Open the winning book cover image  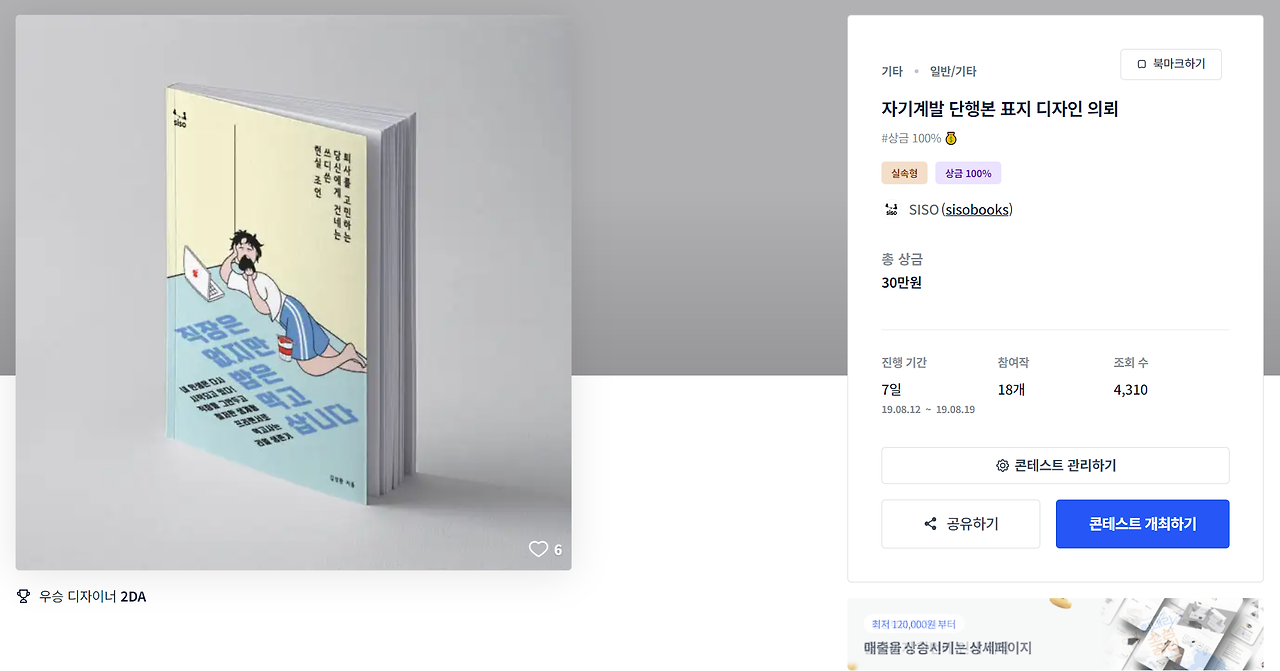(293, 292)
